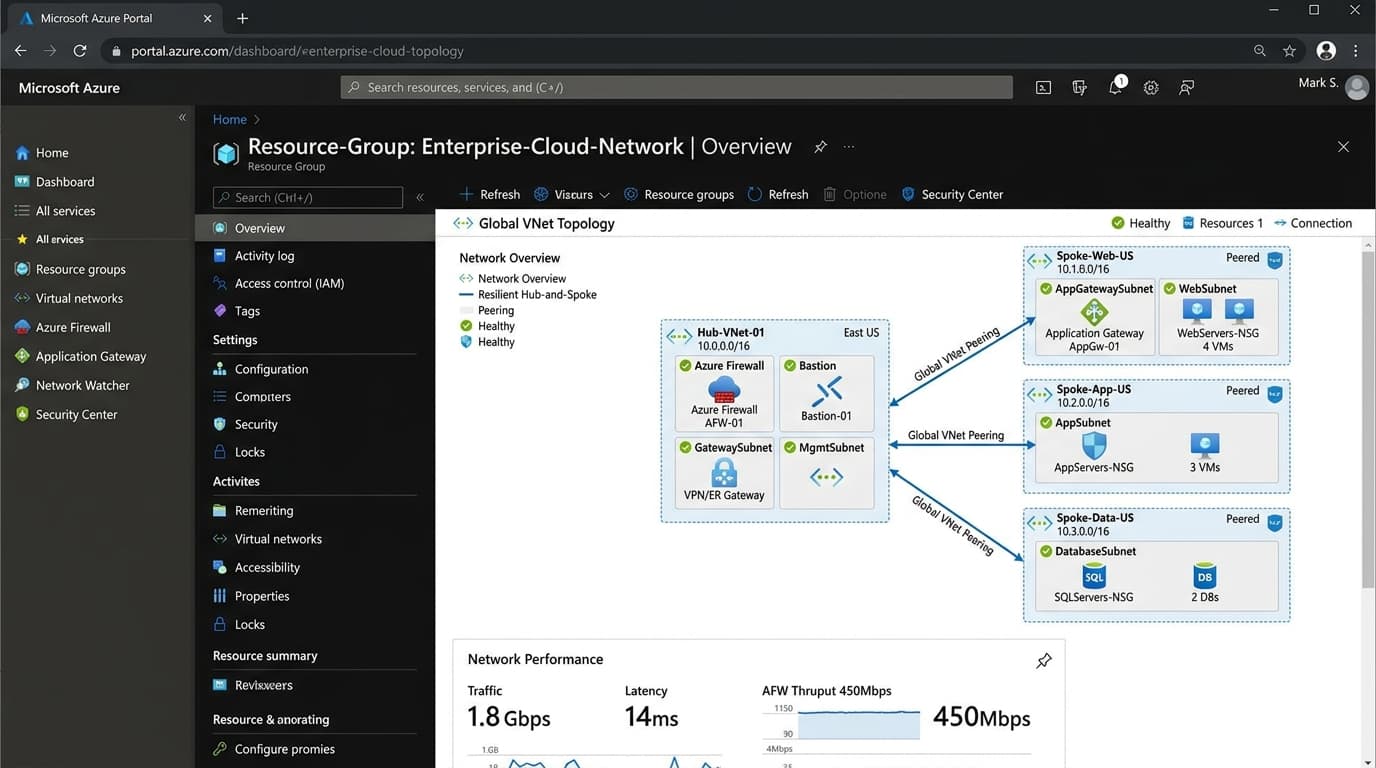
Task: Select the VPN/ER Gateway lock icon
Action: (724, 472)
